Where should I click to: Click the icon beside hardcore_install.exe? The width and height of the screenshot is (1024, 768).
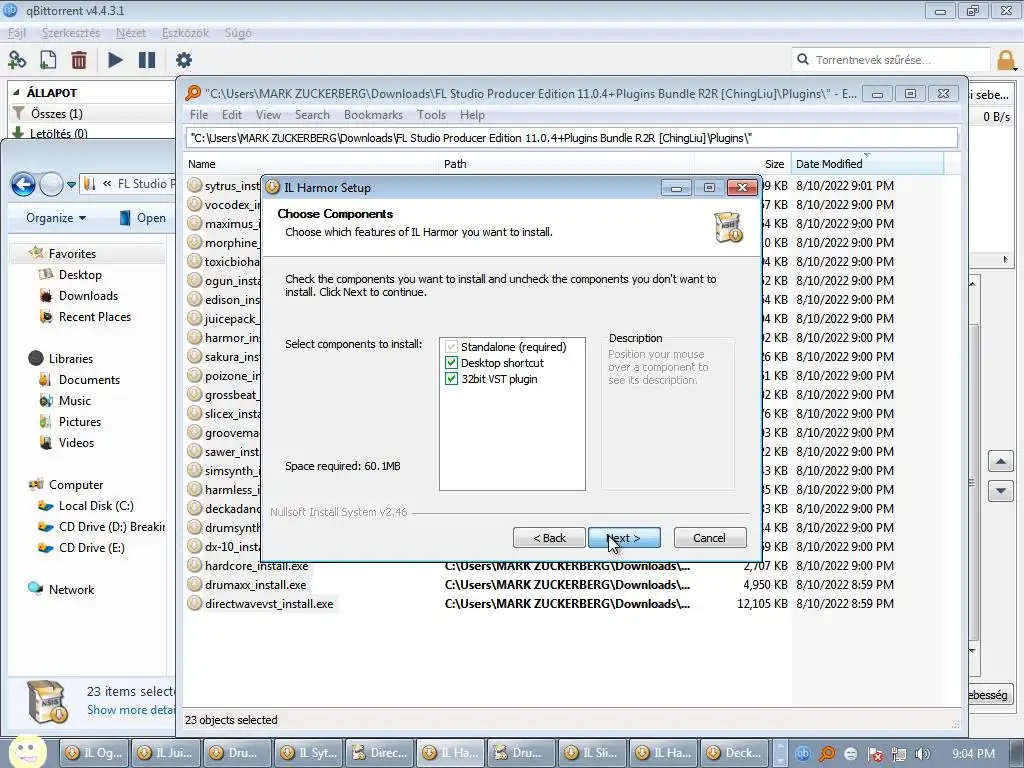click(x=195, y=566)
